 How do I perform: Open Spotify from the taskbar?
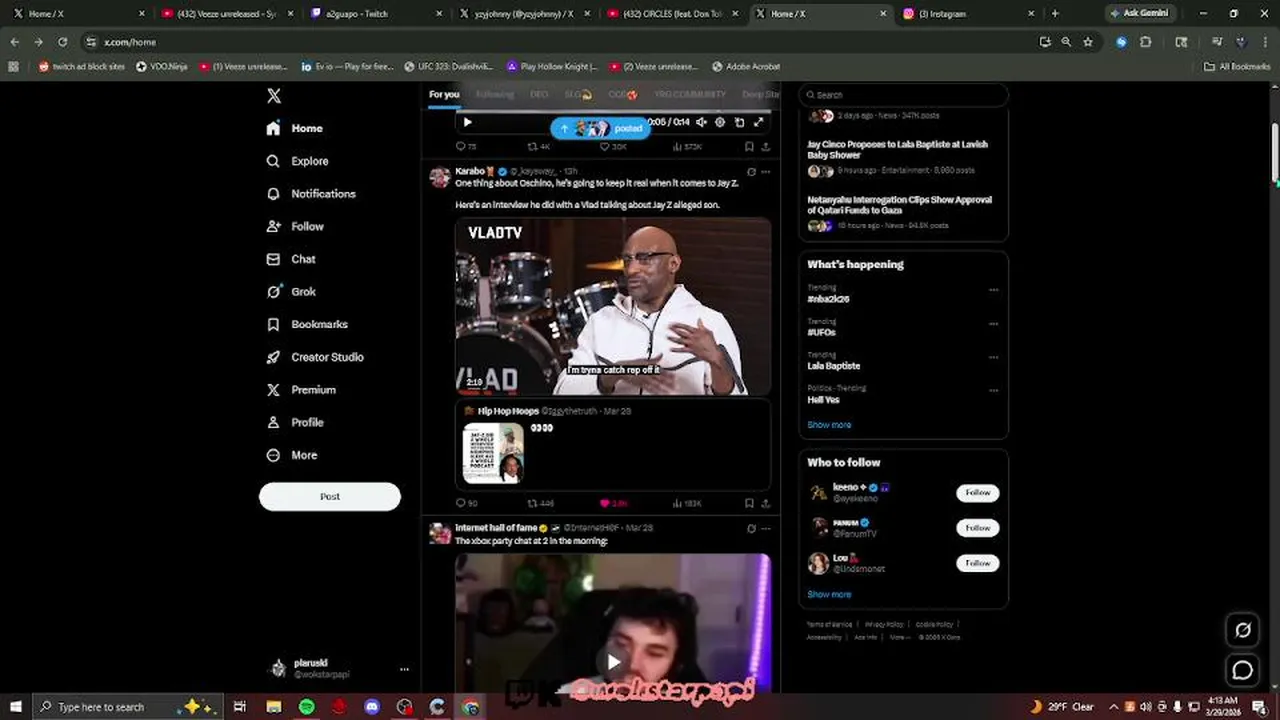pos(307,707)
